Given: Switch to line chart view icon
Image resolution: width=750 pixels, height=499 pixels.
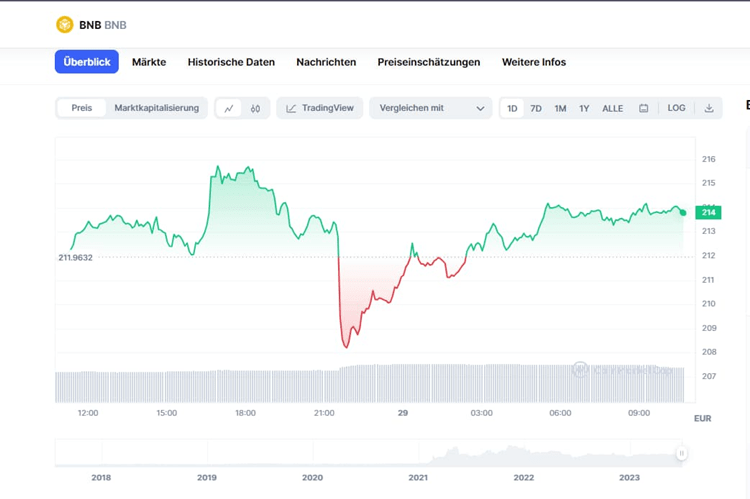Looking at the screenshot, I should coord(229,108).
